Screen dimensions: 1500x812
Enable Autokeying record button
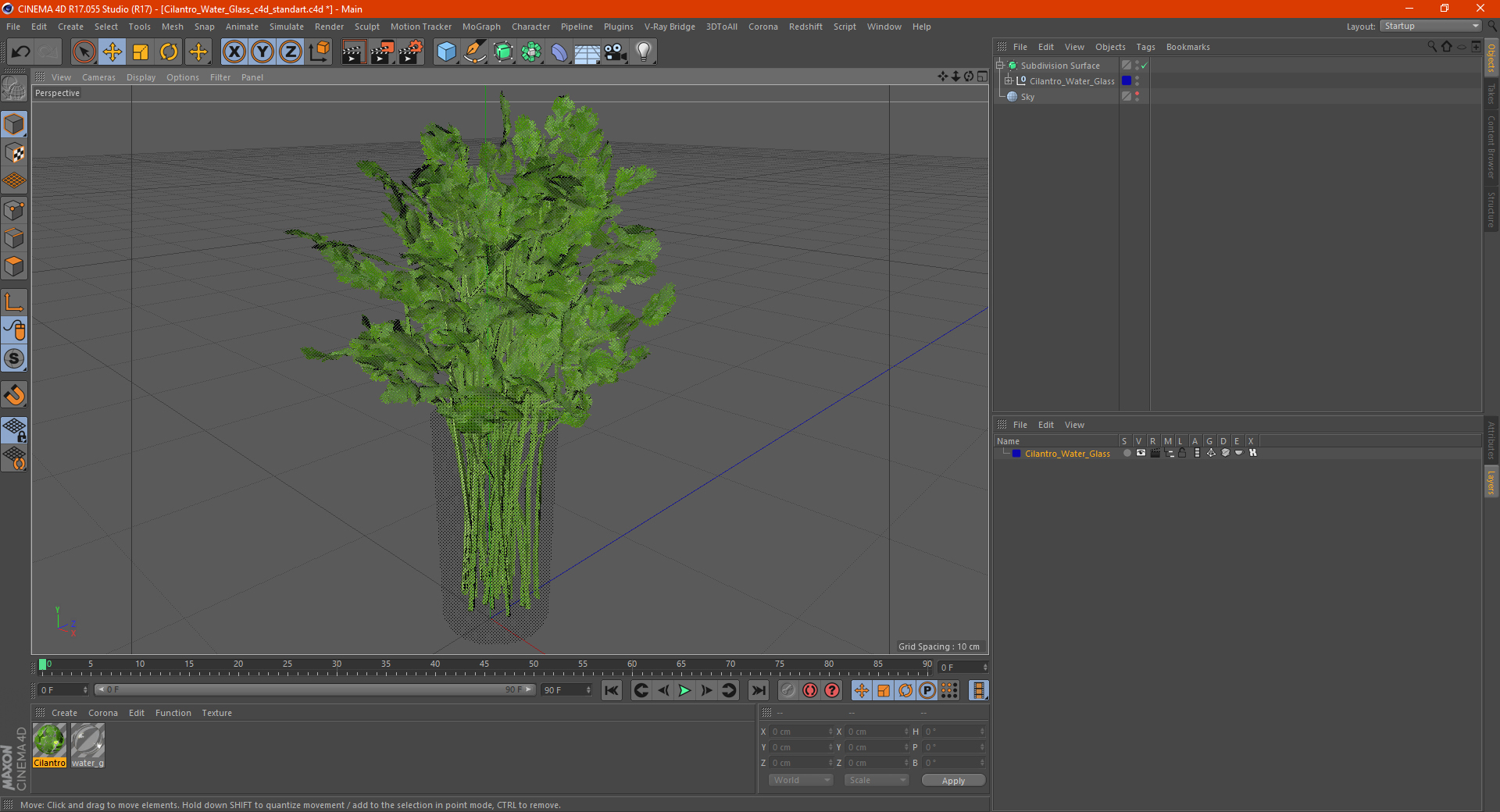coord(810,690)
